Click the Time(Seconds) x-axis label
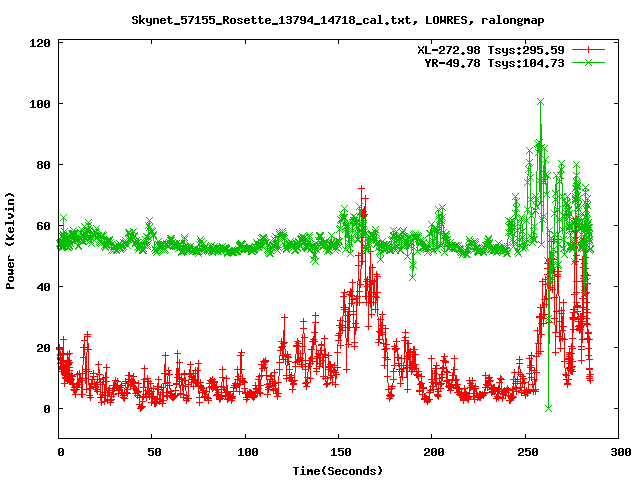Viewport: 640px width, 480px height. [338, 471]
